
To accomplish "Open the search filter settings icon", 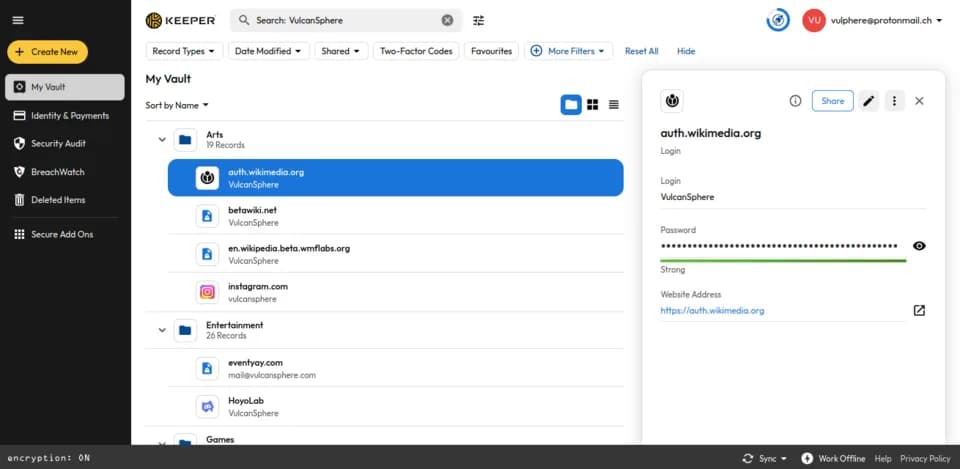I will click(478, 20).
